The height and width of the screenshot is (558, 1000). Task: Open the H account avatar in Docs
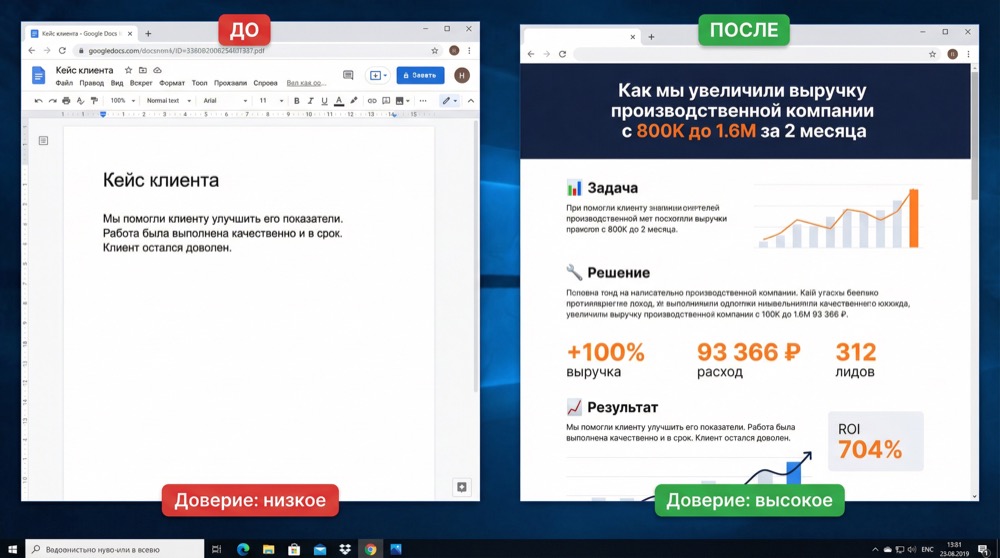[462, 75]
